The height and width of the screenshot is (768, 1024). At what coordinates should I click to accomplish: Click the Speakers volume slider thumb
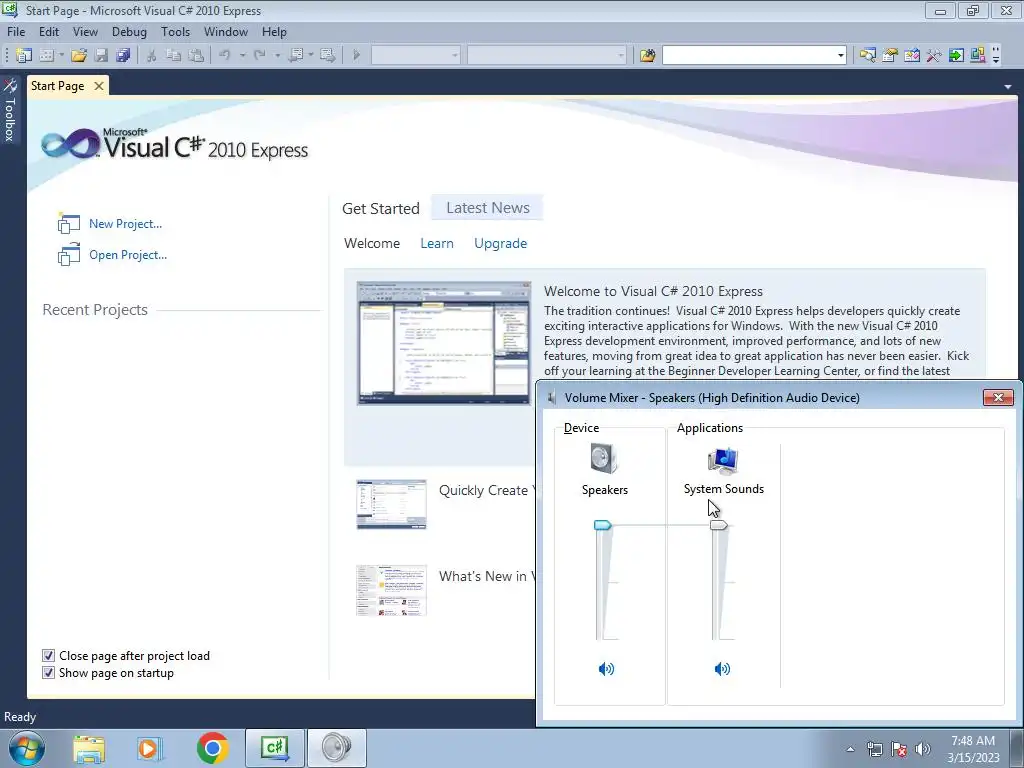coord(602,525)
